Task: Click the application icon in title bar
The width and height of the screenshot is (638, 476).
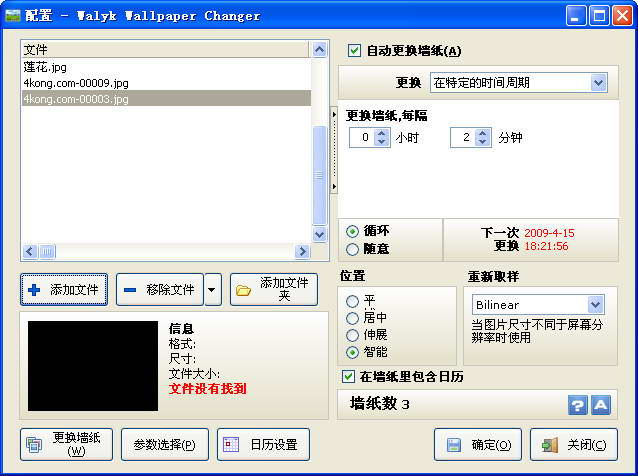Action: click(13, 15)
